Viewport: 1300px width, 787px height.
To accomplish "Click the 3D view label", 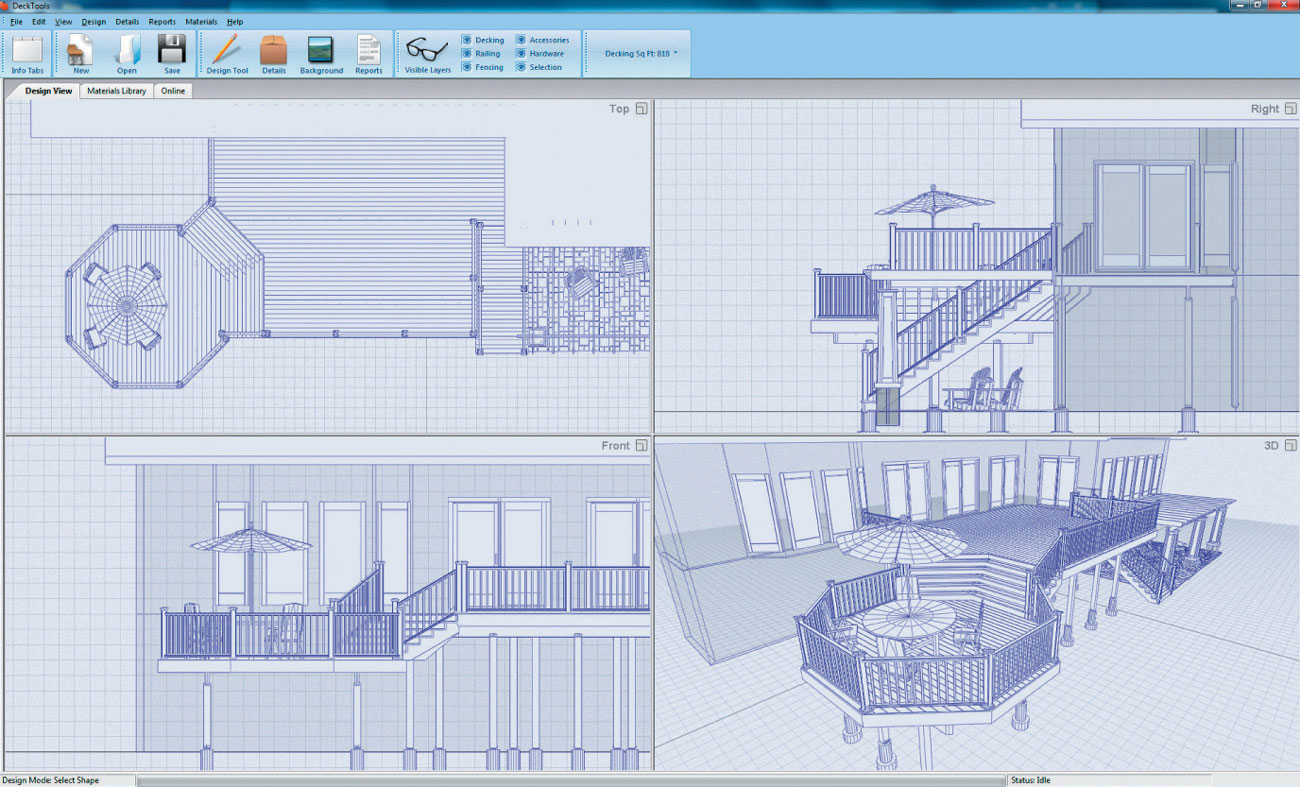I will point(1272,445).
